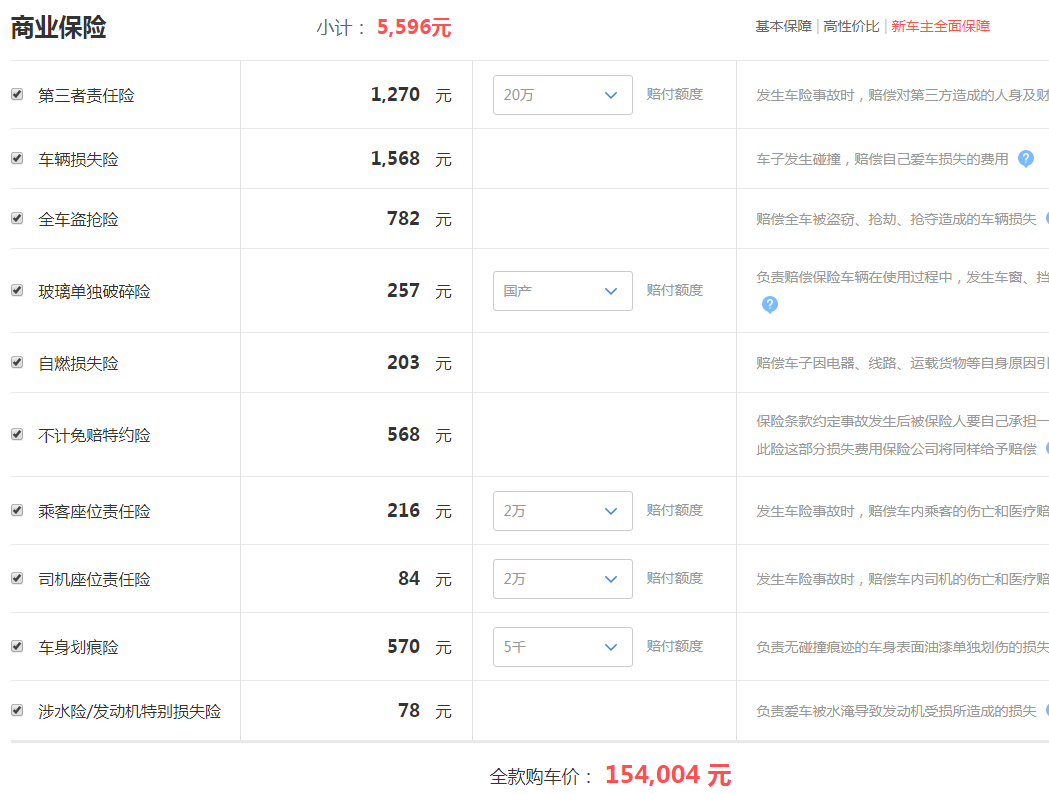Toggle the 全车盗抢险 checkbox
Viewport: 1049px width, 794px height.
coord(17,219)
